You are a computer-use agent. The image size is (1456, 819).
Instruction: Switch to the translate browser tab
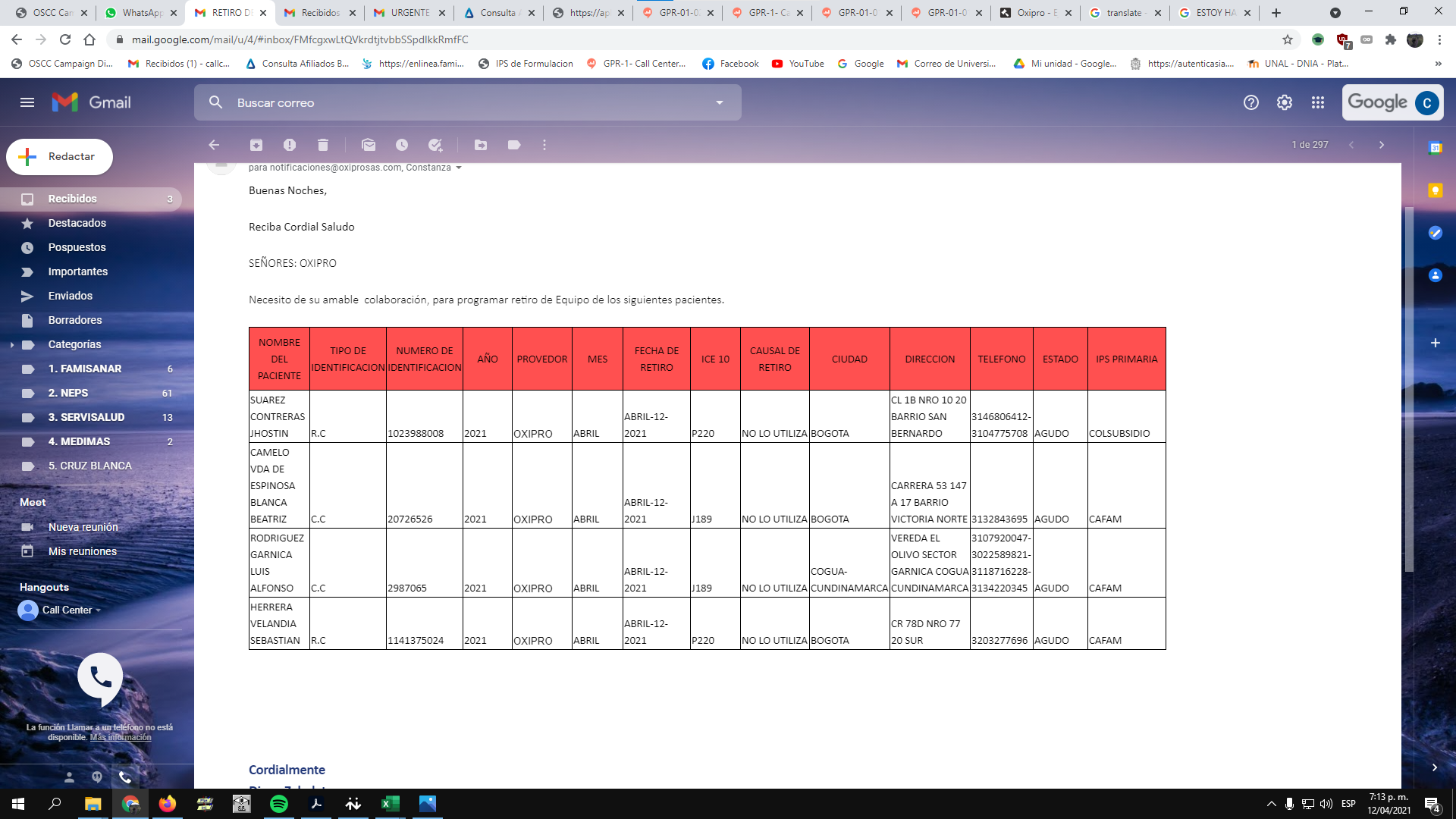pos(1126,13)
